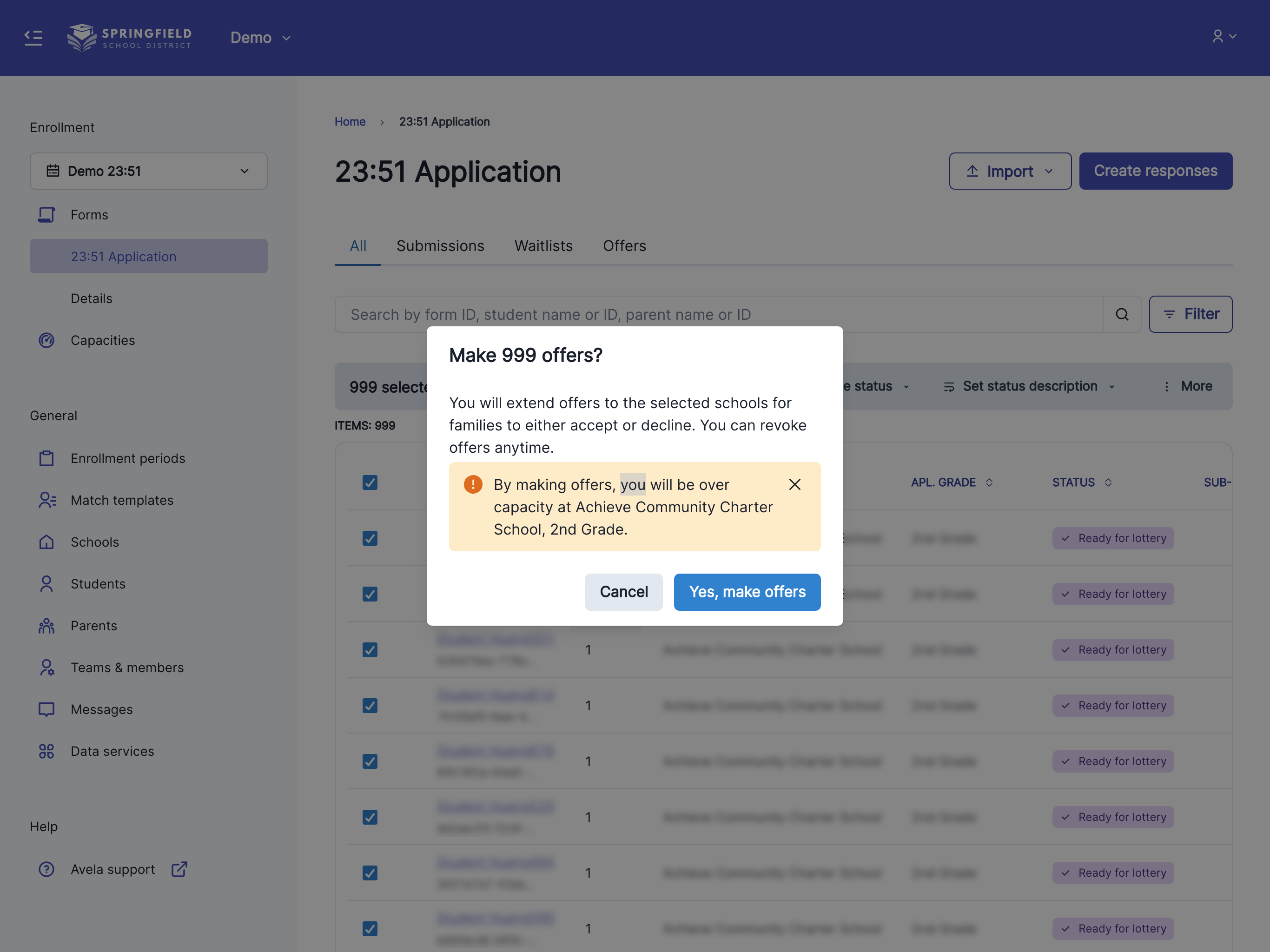Uncheck the first row checkbox
Screen dimensions: 1270x952
click(x=370, y=538)
